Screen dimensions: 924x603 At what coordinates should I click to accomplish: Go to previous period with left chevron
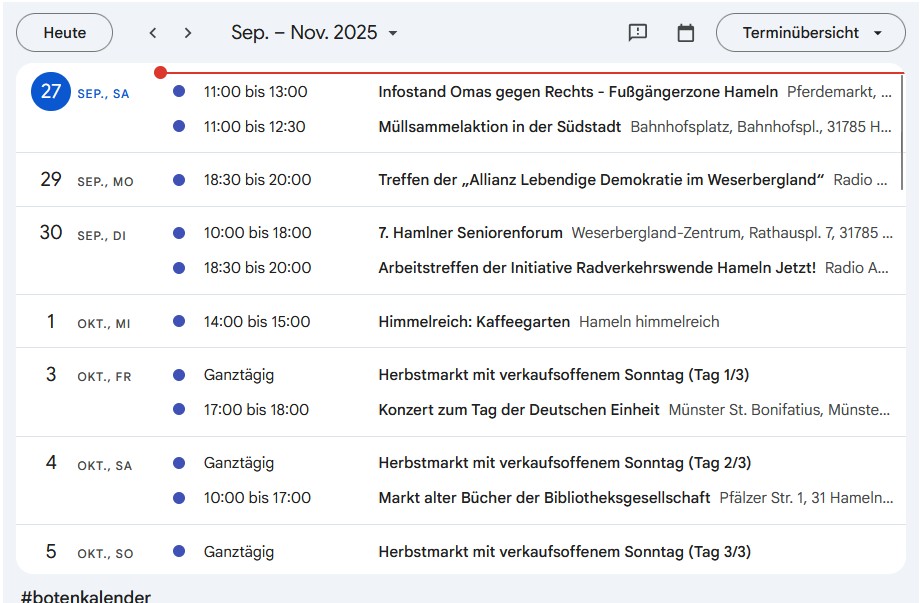pos(153,33)
